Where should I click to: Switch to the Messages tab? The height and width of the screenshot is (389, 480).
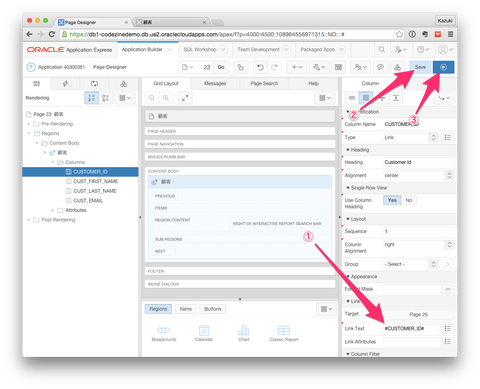[215, 83]
